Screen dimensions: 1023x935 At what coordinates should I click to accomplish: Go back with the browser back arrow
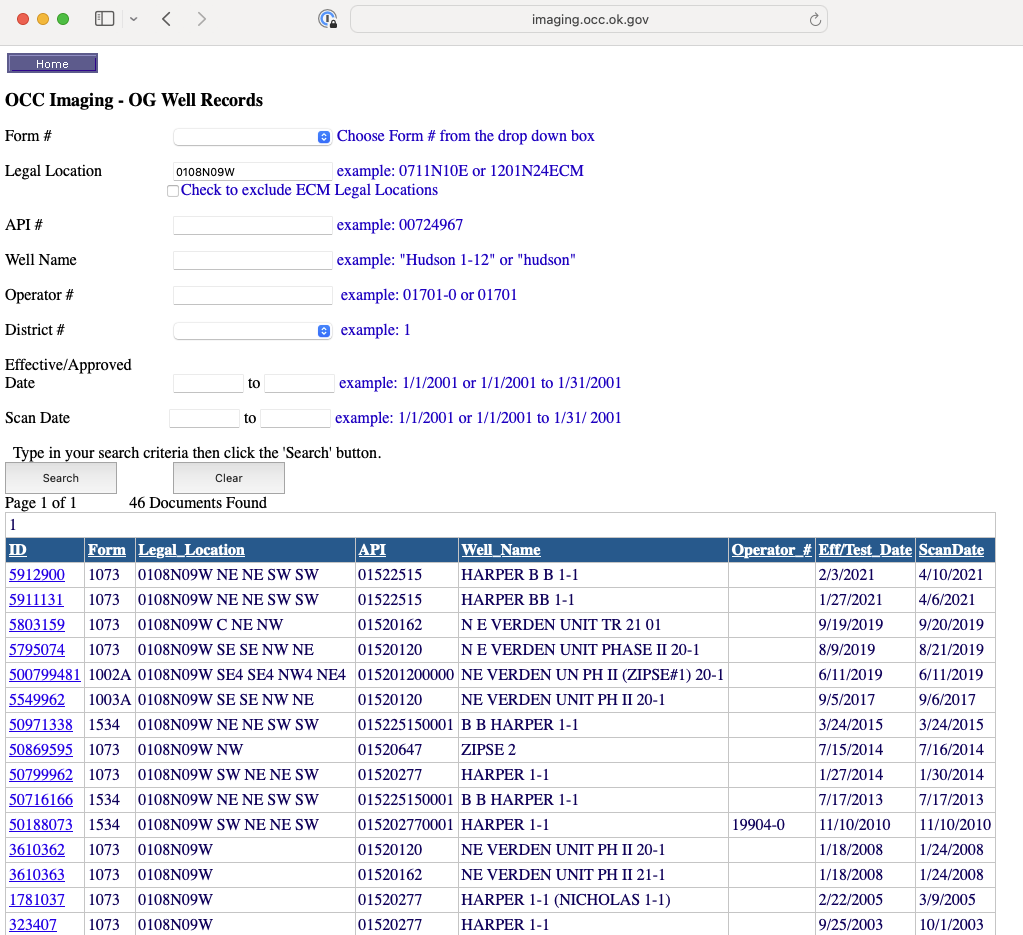click(166, 19)
